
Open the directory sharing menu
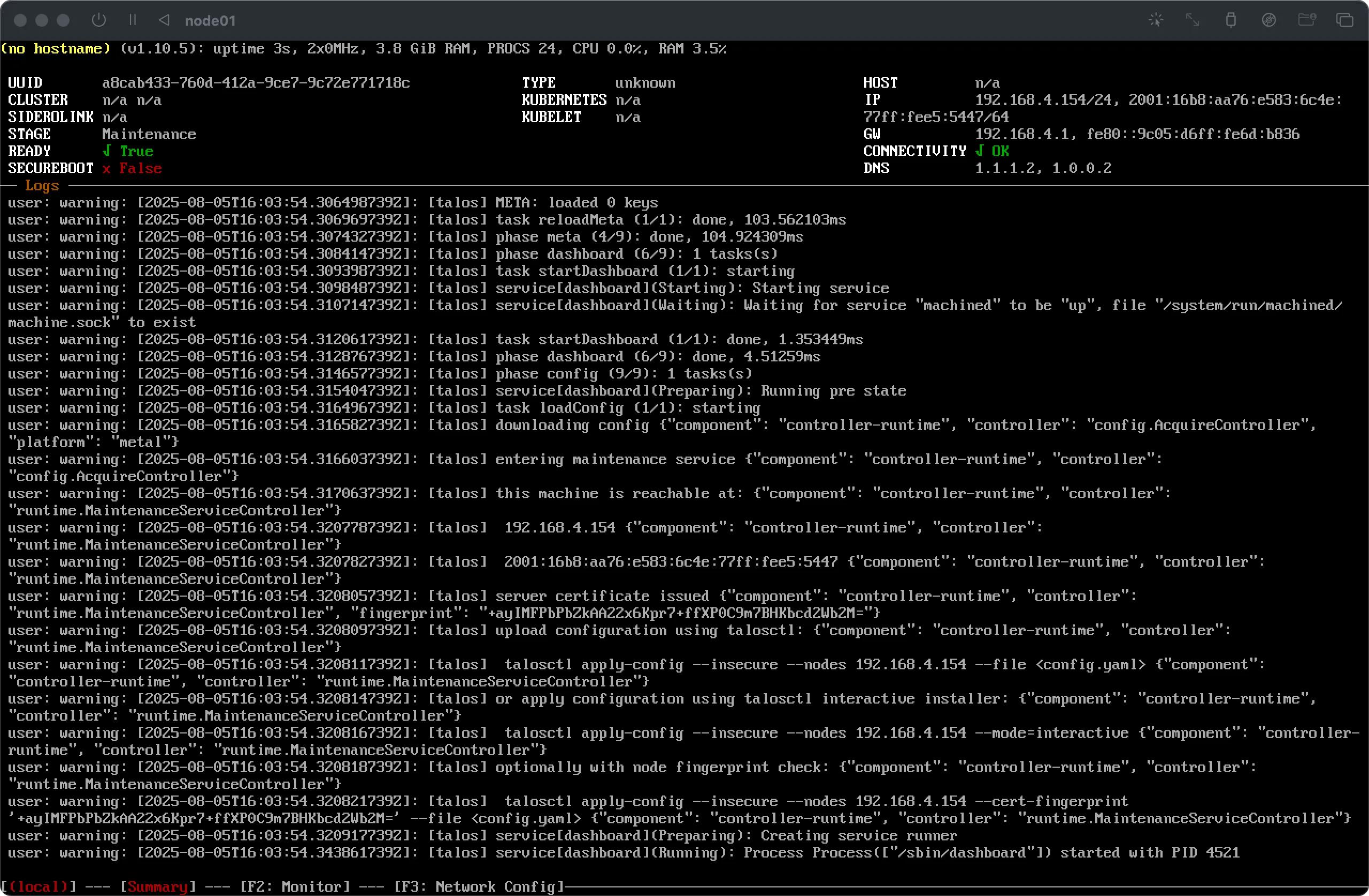pos(1307,20)
